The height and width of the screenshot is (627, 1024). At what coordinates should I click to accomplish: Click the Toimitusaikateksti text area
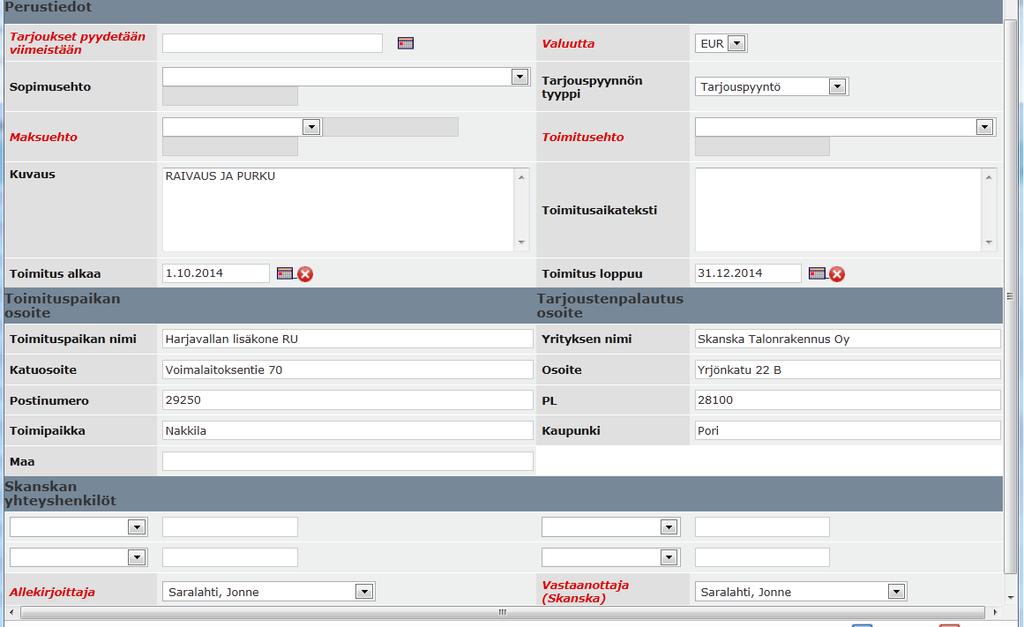[x=839, y=210]
